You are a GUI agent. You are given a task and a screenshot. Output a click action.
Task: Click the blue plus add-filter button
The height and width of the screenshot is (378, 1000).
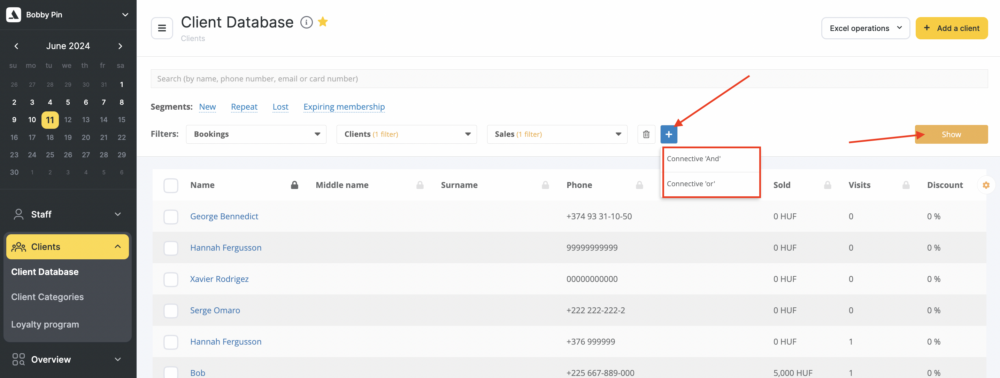pyautogui.click(x=669, y=134)
